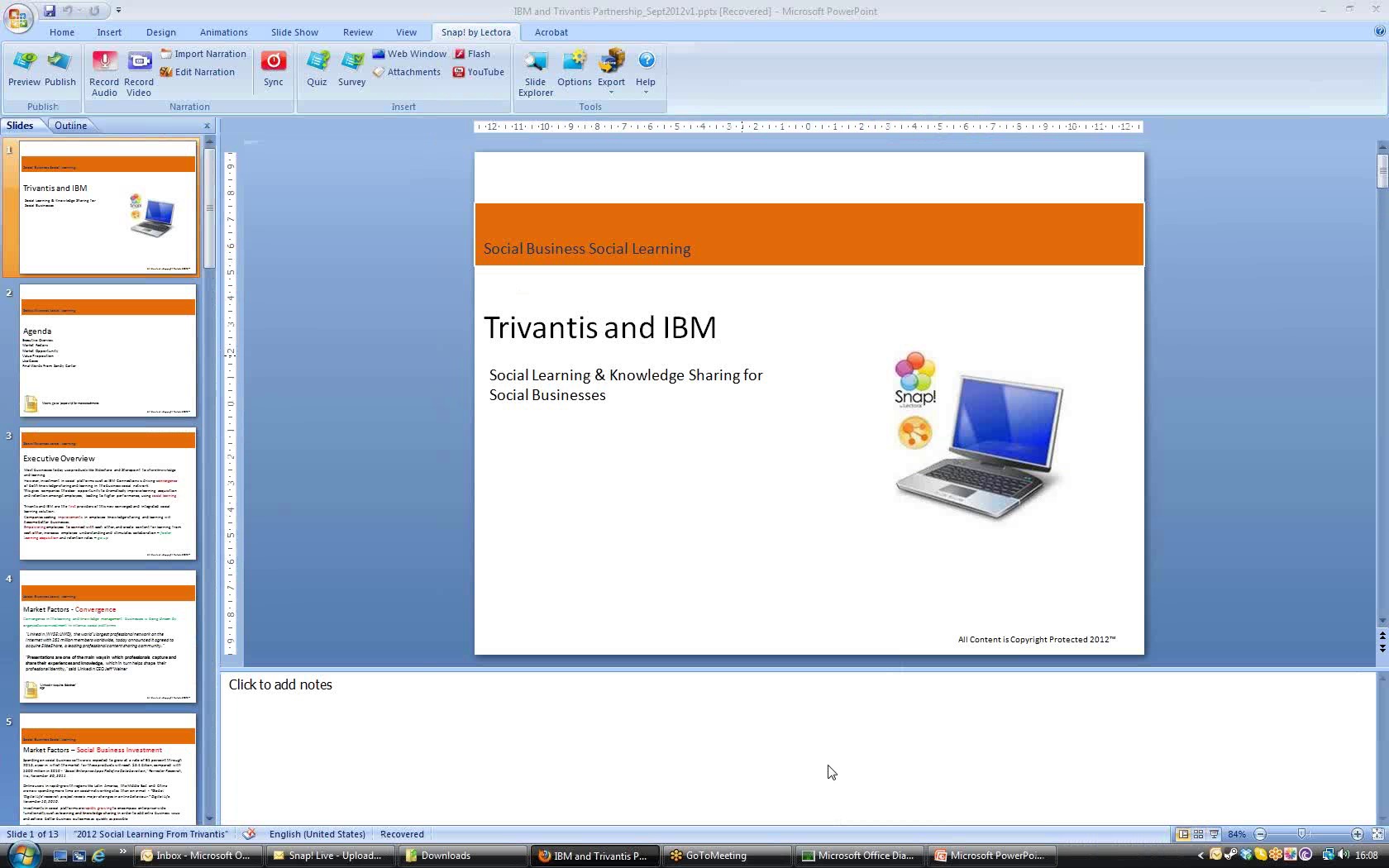The width and height of the screenshot is (1389, 868).
Task: Open the Acrobat ribbon tab
Action: (551, 32)
